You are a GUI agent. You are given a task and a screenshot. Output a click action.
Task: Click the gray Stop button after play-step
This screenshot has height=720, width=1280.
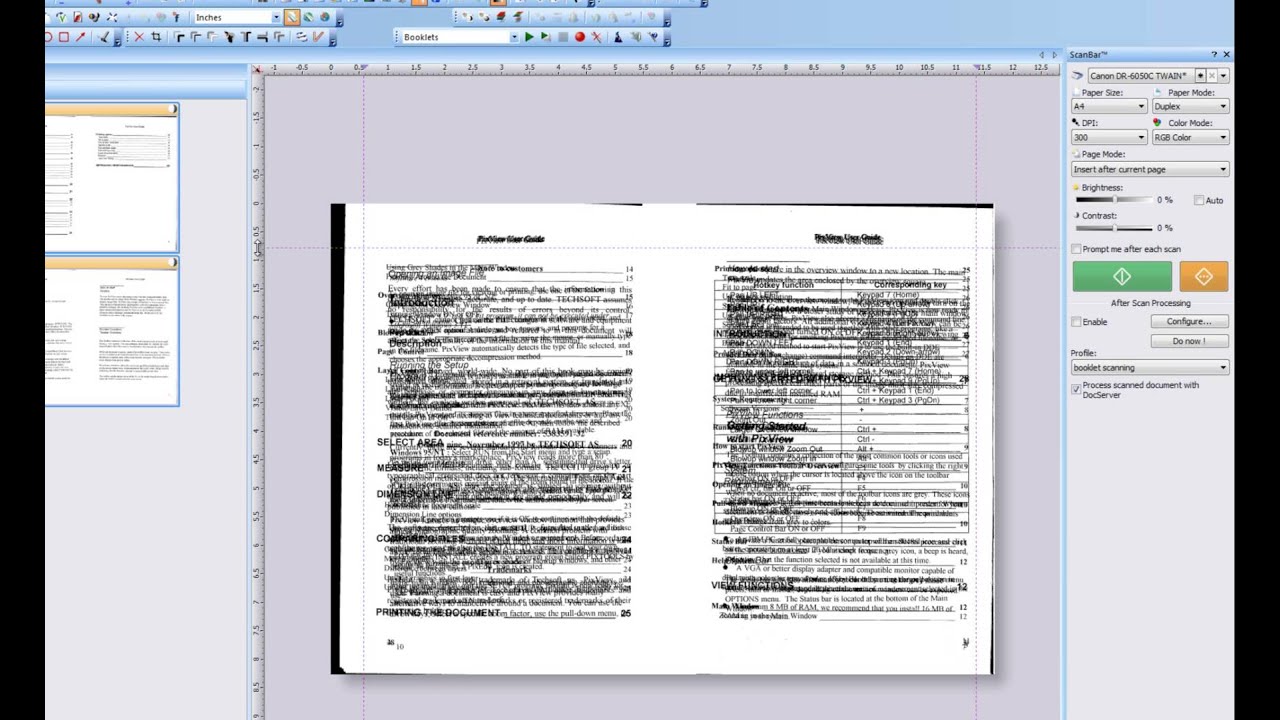point(562,37)
